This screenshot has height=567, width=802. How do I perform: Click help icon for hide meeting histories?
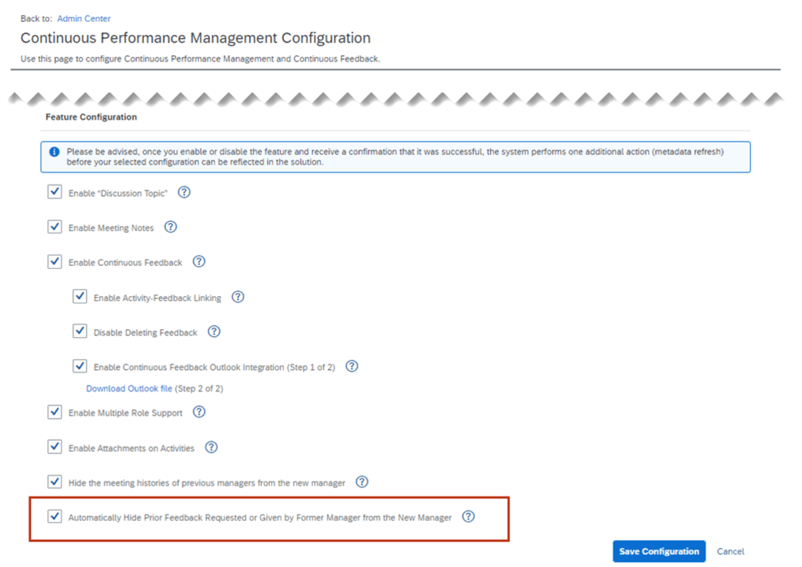tap(362, 482)
